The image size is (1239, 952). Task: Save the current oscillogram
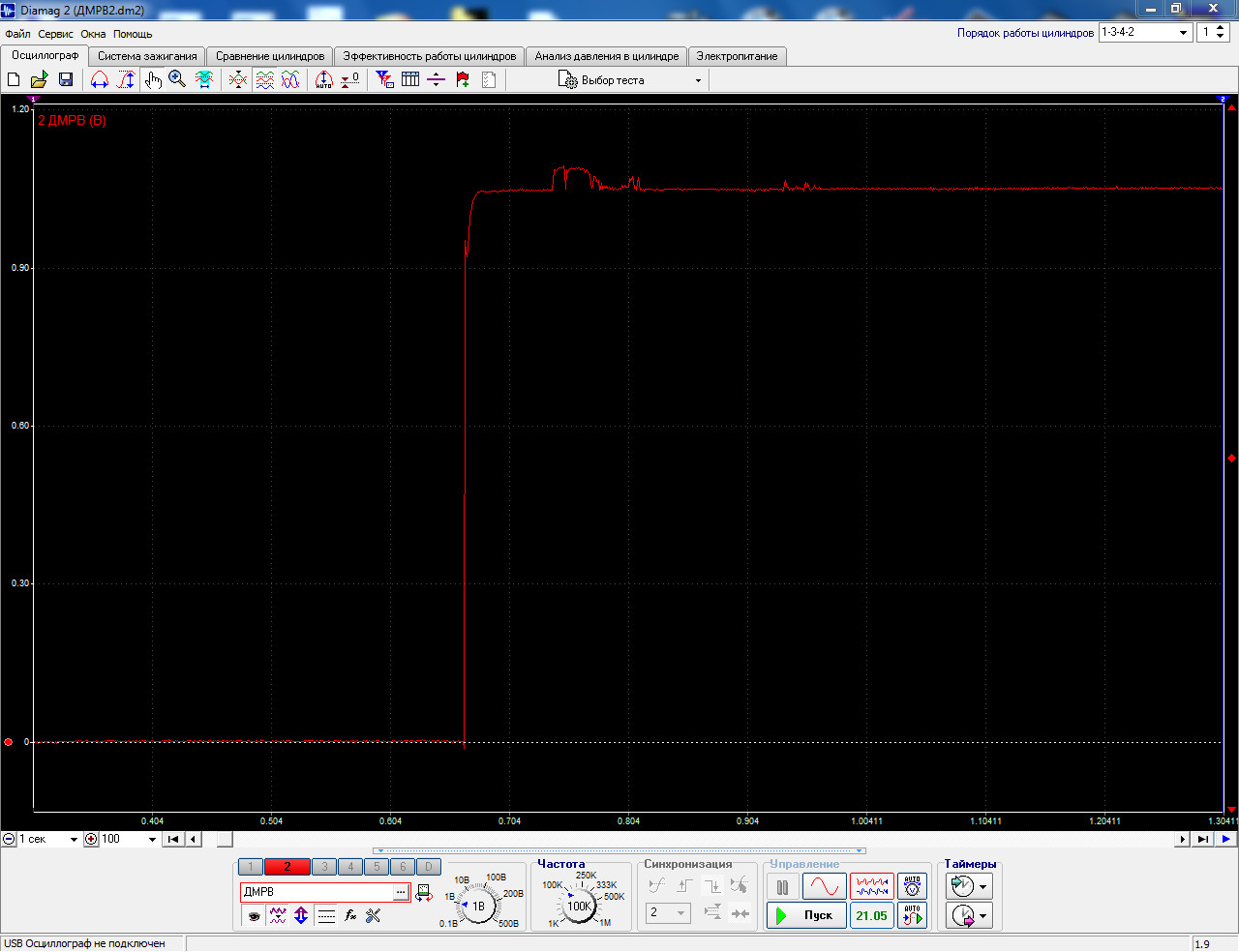[66, 79]
